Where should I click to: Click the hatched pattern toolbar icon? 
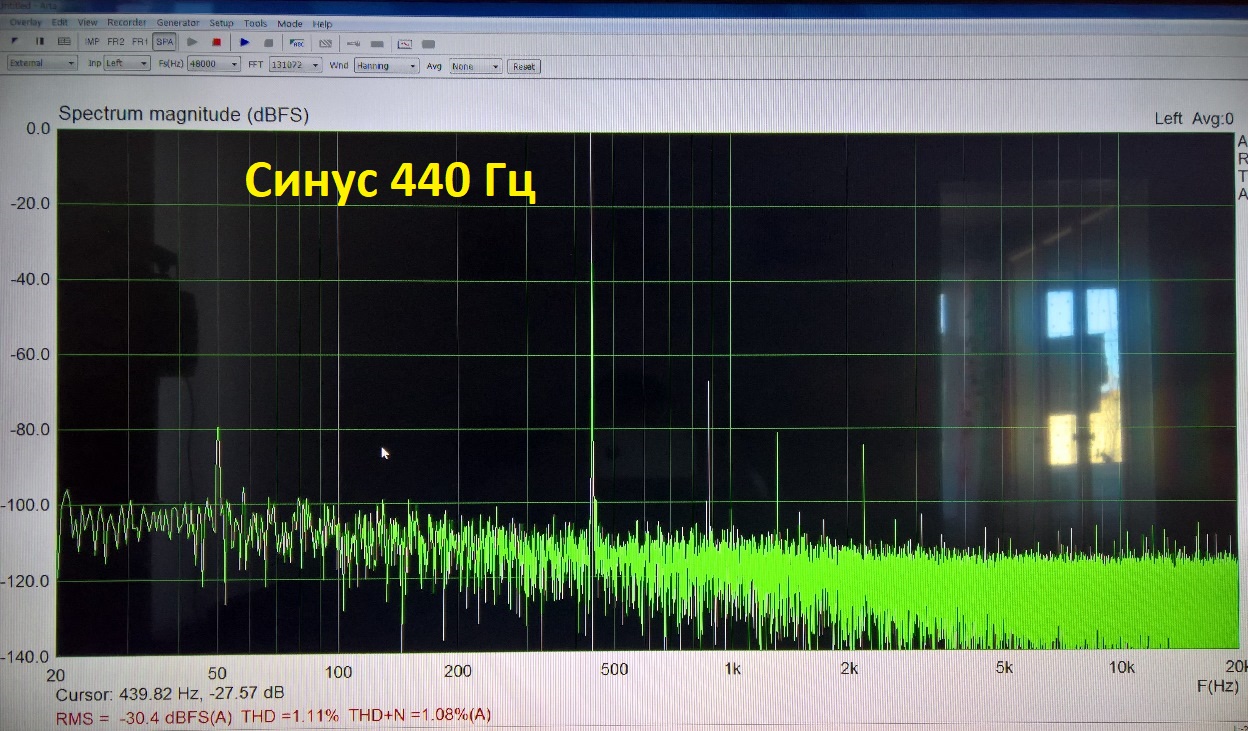[325, 43]
